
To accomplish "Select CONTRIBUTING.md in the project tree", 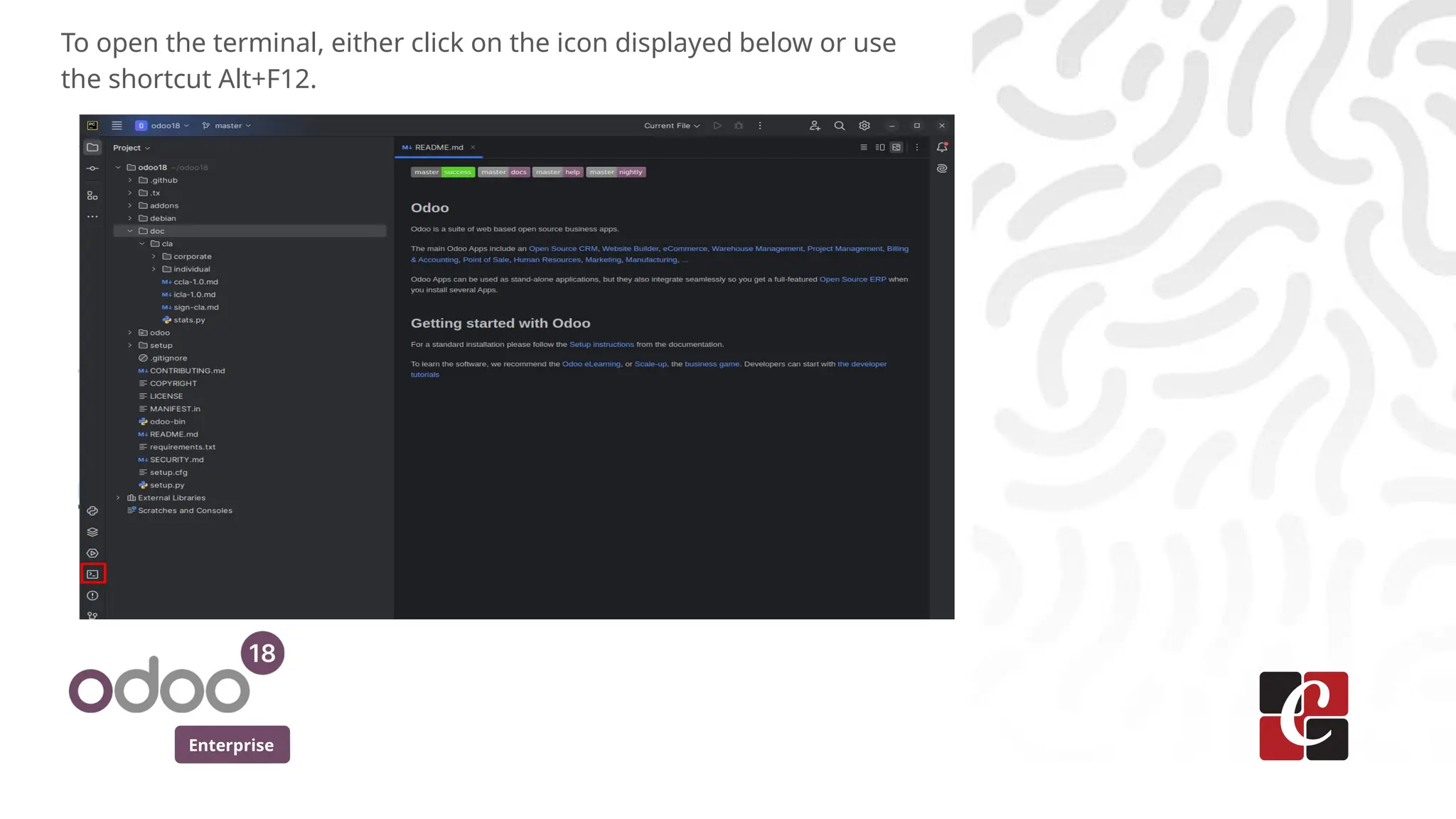I will [181, 370].
